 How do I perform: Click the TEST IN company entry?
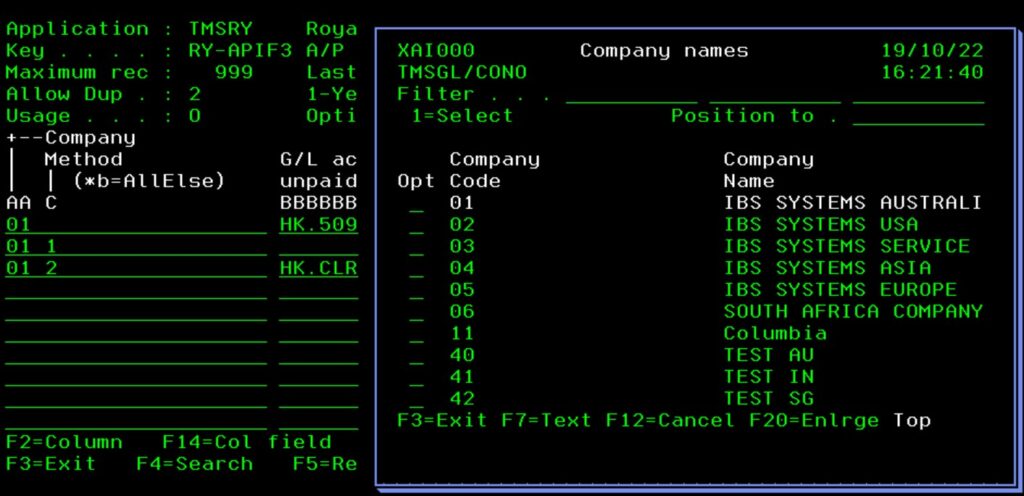click(x=768, y=377)
